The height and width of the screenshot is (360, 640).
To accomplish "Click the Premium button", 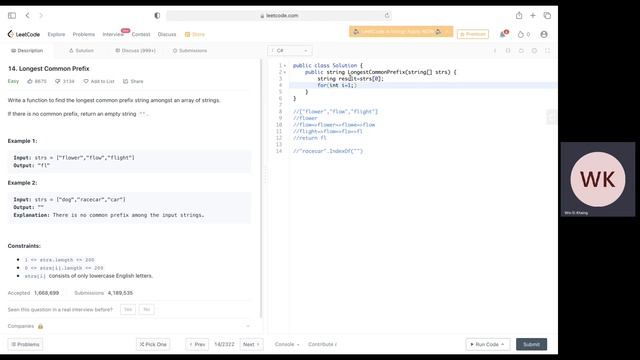I will (x=473, y=34).
